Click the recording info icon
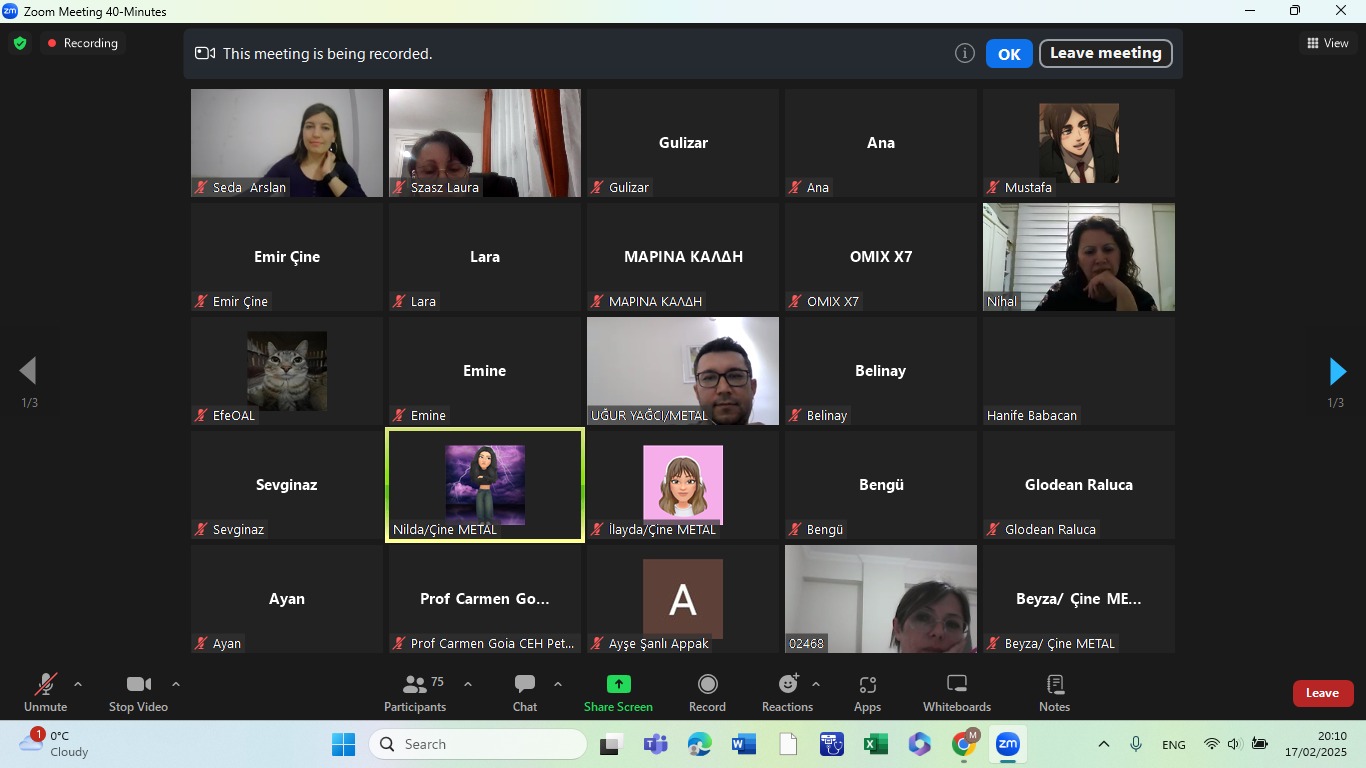 coord(964,54)
